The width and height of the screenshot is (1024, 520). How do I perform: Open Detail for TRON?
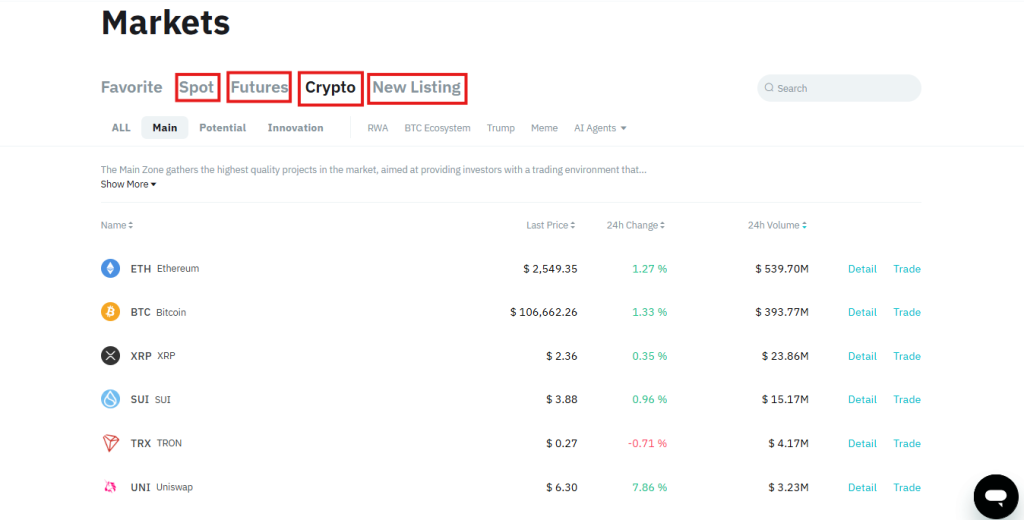pos(862,443)
